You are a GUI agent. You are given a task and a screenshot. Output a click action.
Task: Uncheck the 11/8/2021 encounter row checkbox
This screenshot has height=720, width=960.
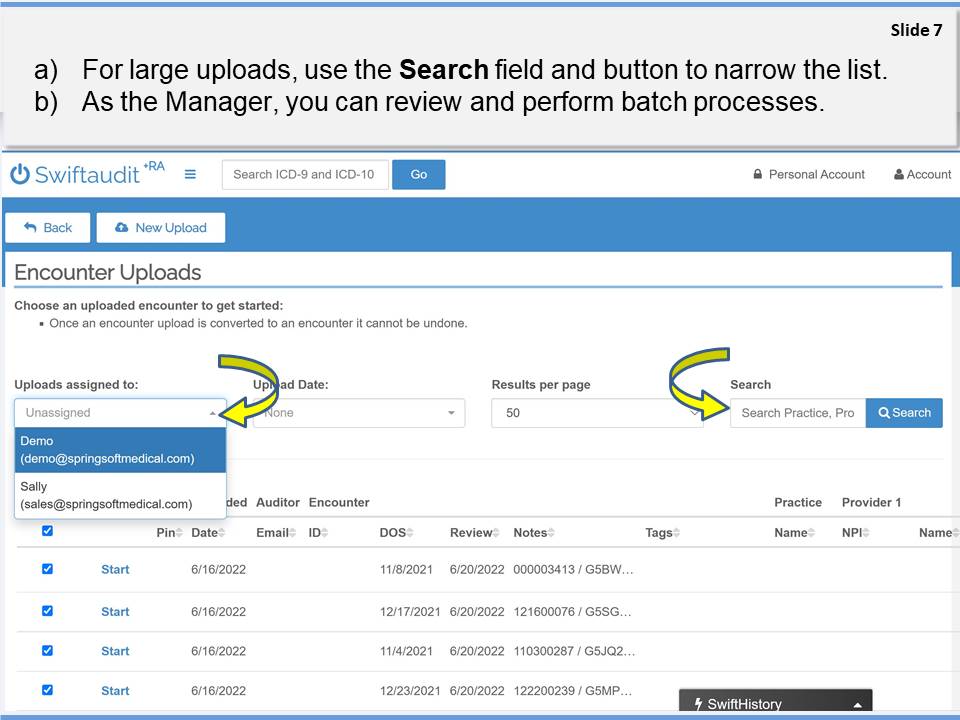coord(47,569)
